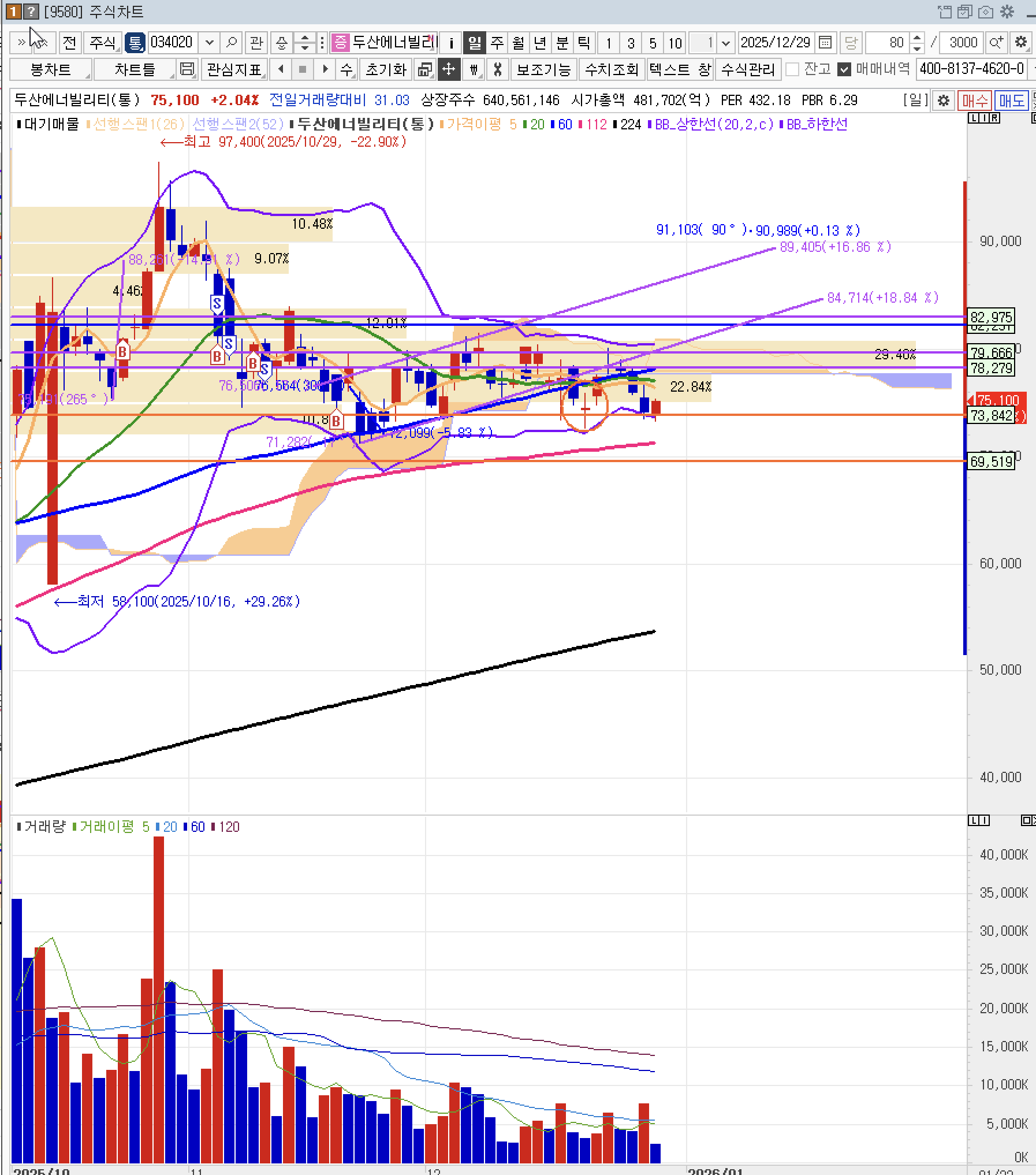
Task: Click the 초기화 reset button
Action: point(386,69)
